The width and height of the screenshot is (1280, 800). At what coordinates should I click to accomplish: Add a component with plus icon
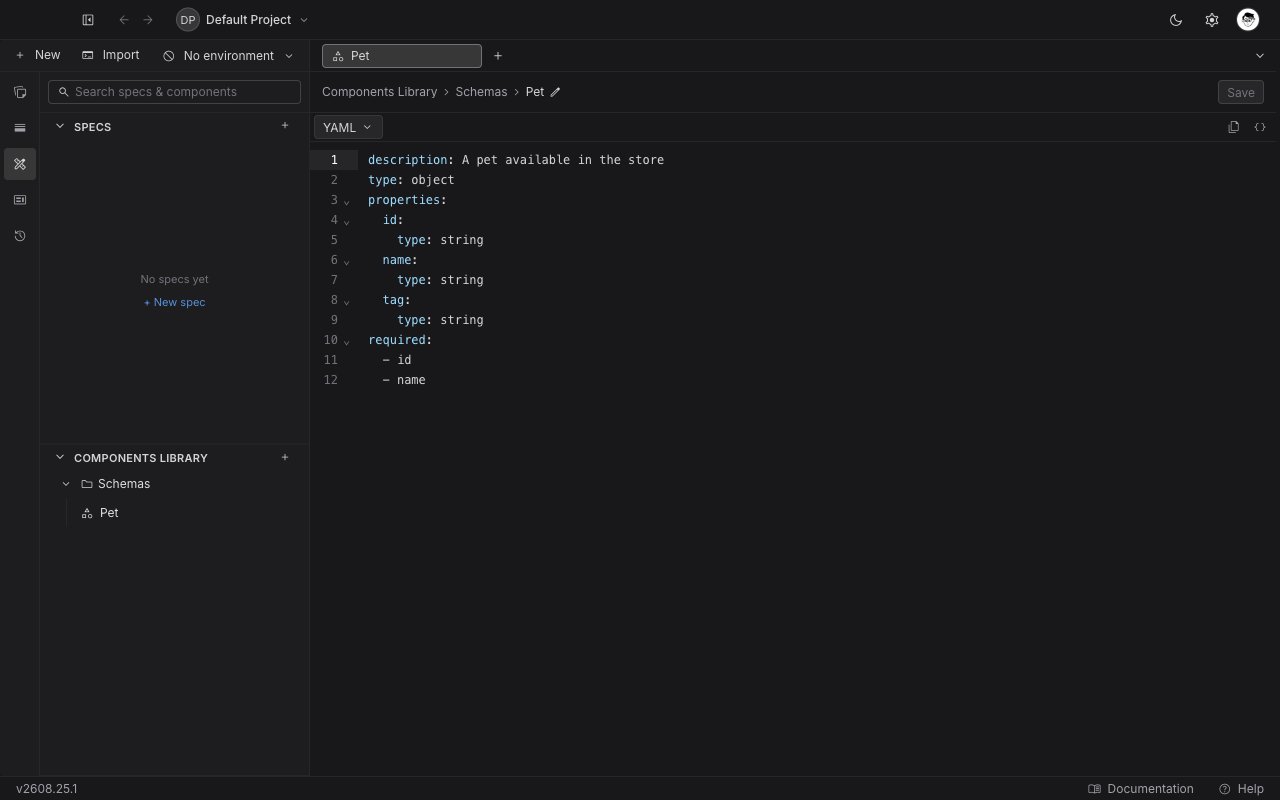285,457
